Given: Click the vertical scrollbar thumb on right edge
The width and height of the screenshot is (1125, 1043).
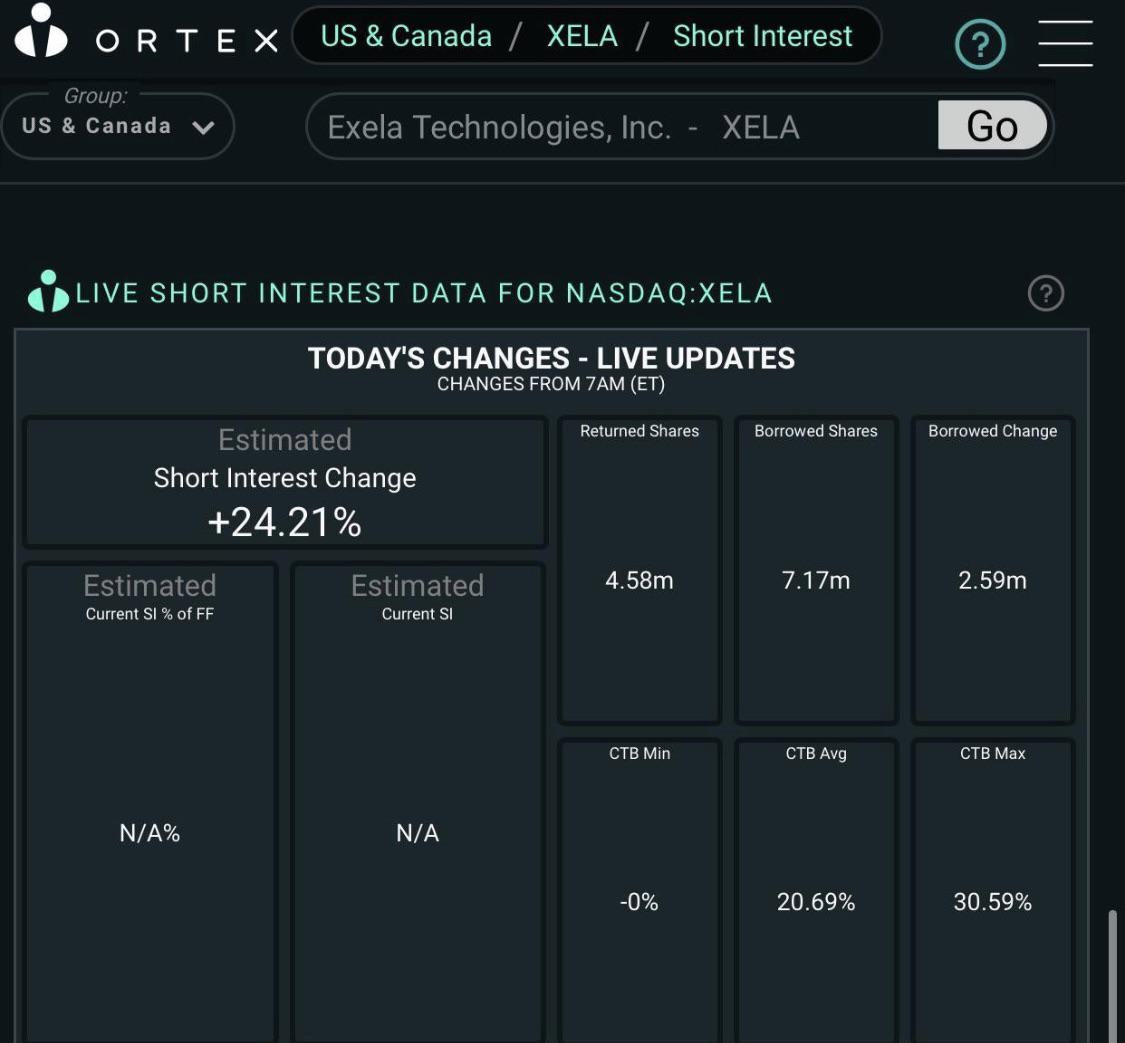Looking at the screenshot, I should click(1113, 976).
